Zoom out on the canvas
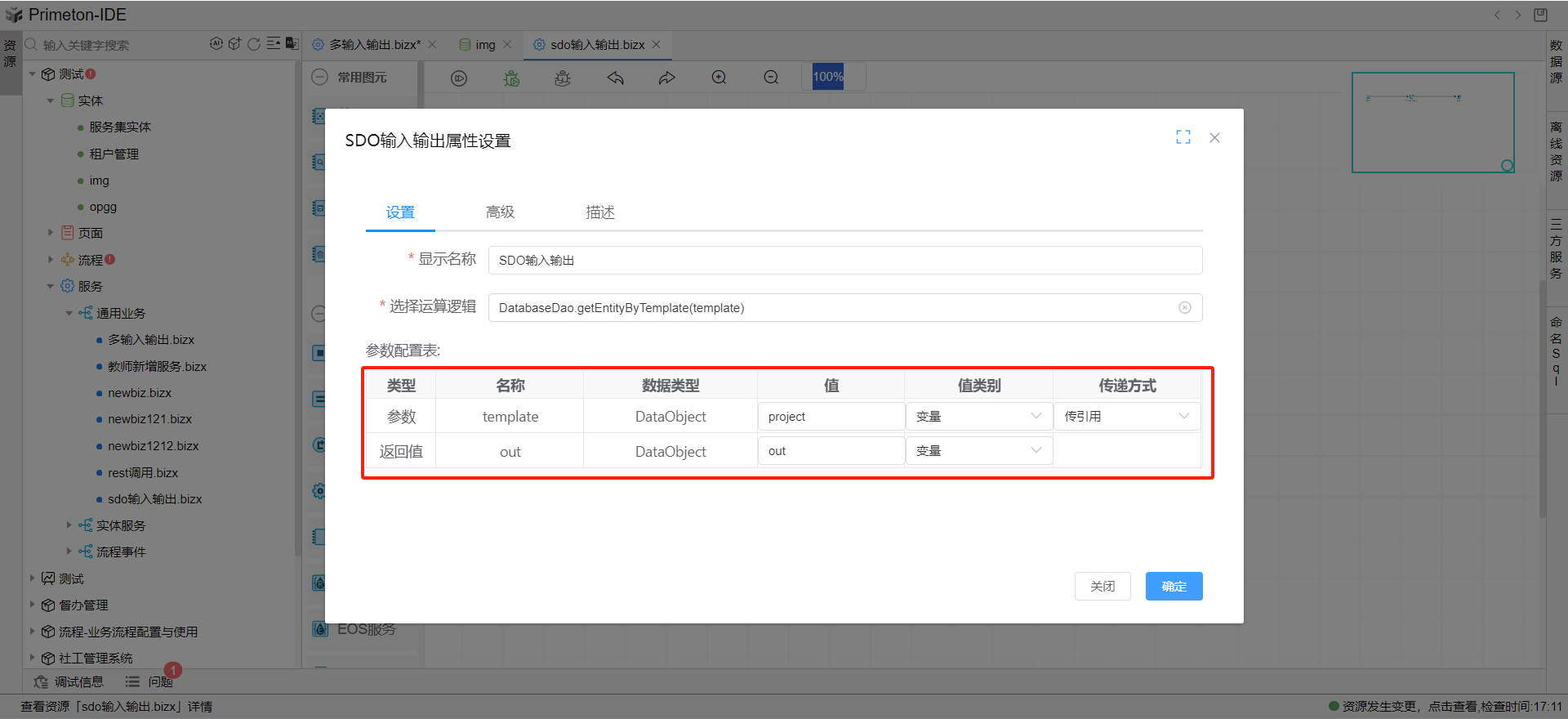Image resolution: width=1568 pixels, height=719 pixels. pyautogui.click(x=771, y=78)
